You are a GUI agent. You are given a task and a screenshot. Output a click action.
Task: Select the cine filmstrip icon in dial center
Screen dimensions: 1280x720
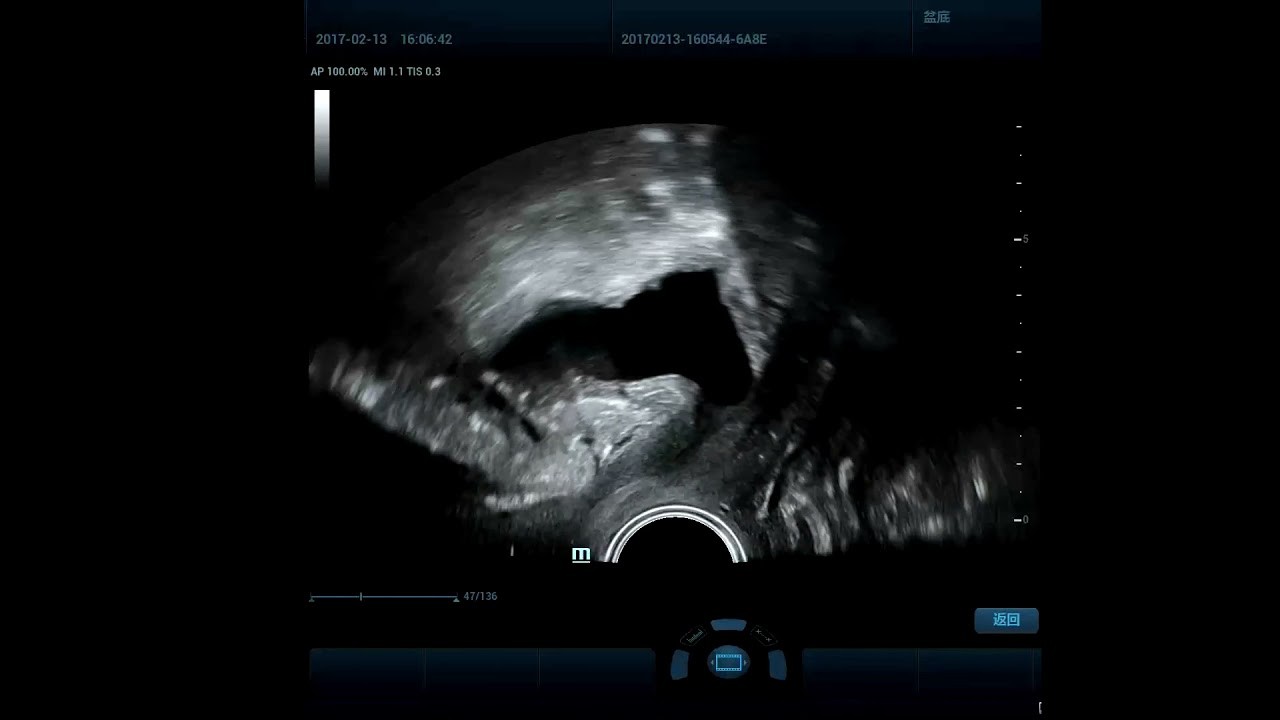(728, 662)
